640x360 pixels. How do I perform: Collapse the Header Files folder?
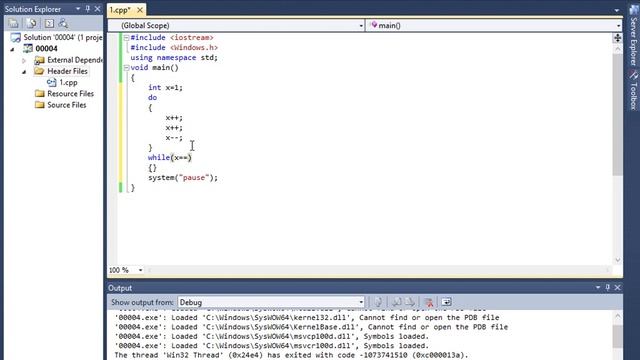24,71
